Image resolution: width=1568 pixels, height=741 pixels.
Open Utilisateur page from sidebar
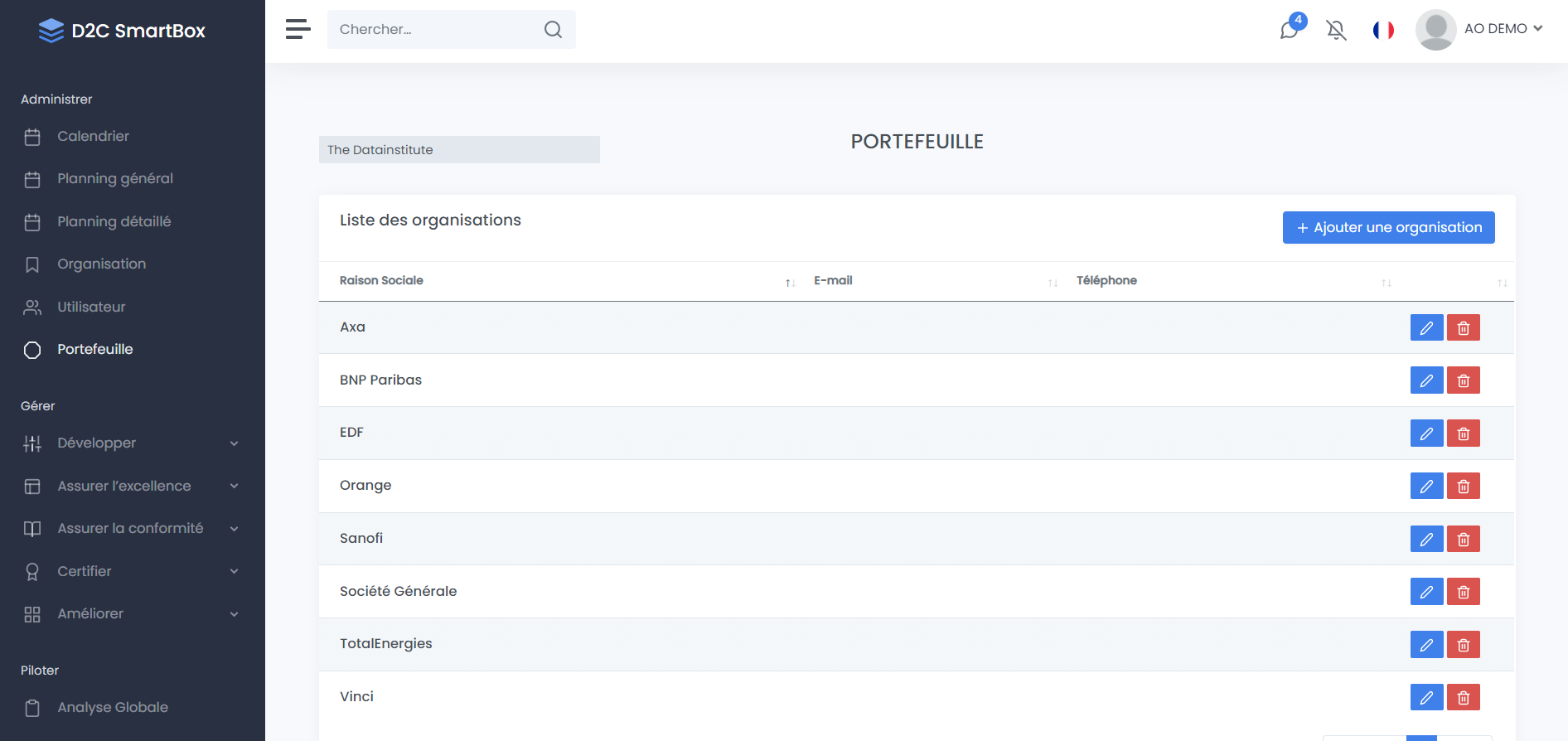coord(91,307)
